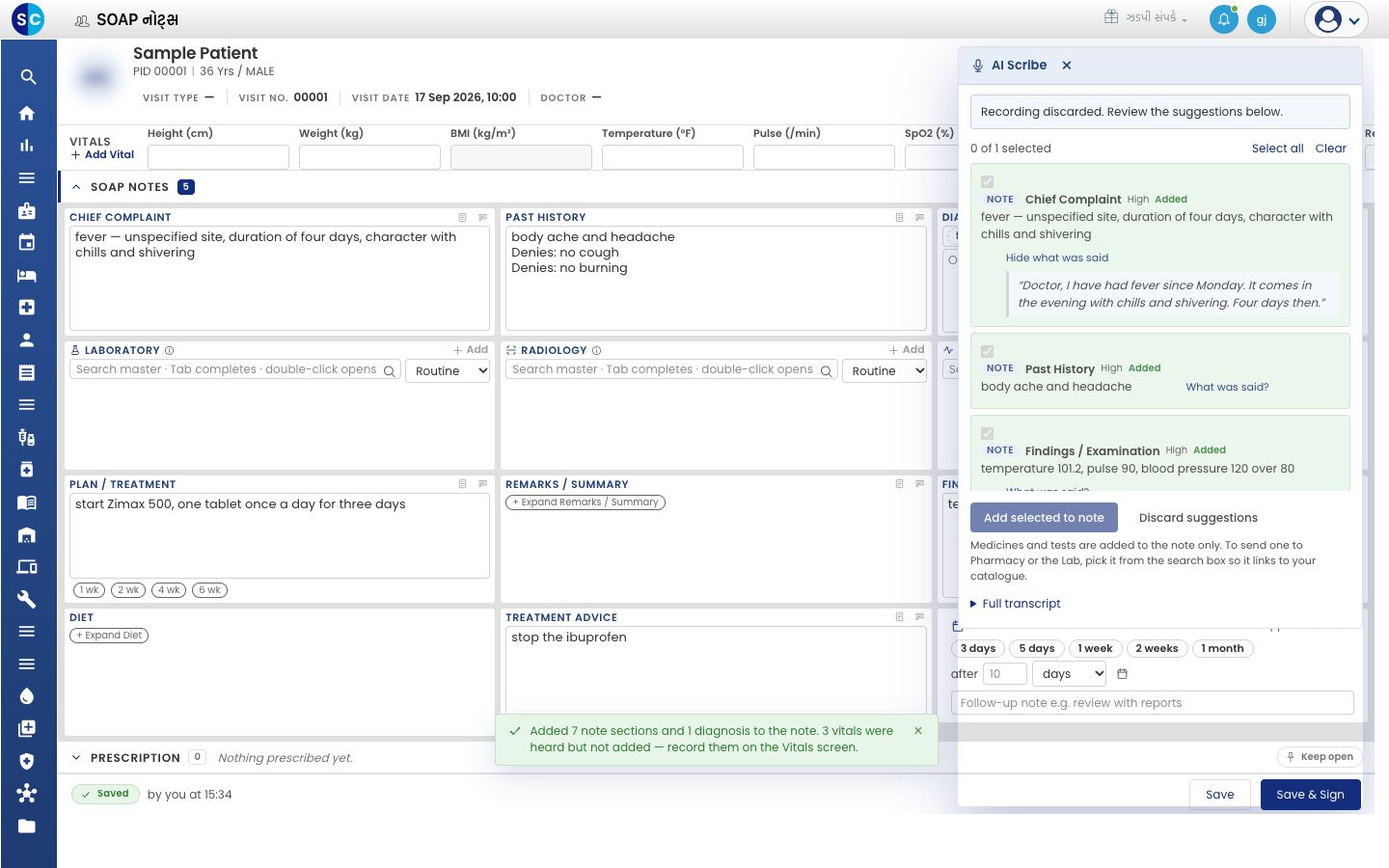
Task: Expand the Prescription section
Action: (76, 758)
